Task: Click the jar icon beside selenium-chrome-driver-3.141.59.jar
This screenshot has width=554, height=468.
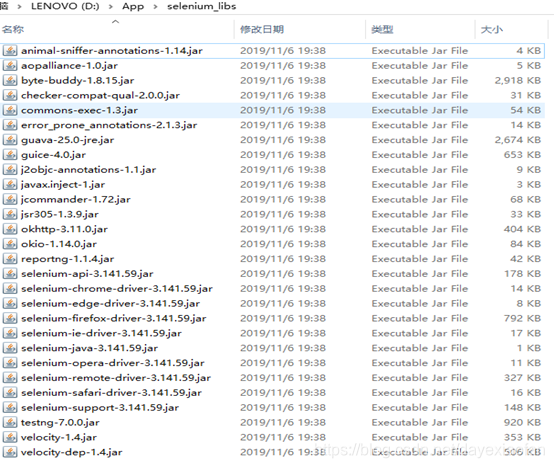Action: 10,289
